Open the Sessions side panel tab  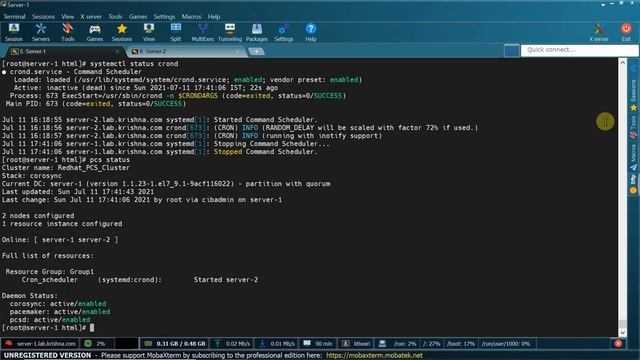click(x=633, y=94)
